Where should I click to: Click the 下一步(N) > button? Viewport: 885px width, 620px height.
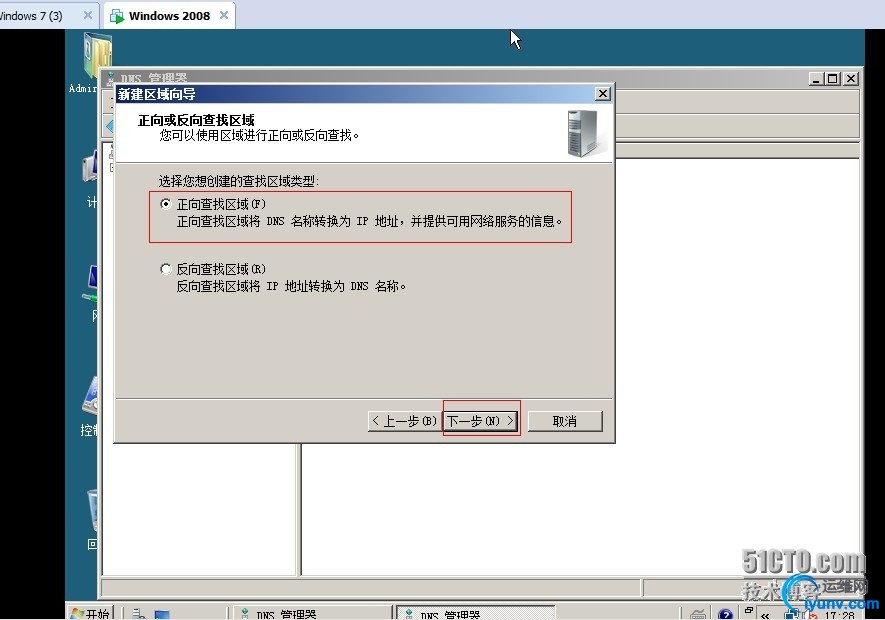[x=481, y=421]
